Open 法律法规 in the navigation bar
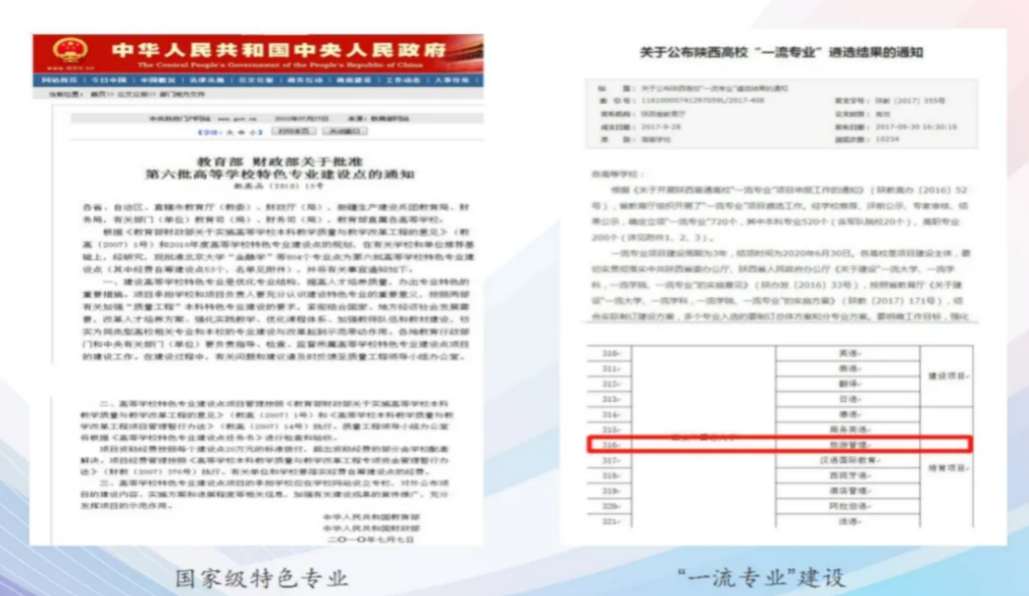 207,81
